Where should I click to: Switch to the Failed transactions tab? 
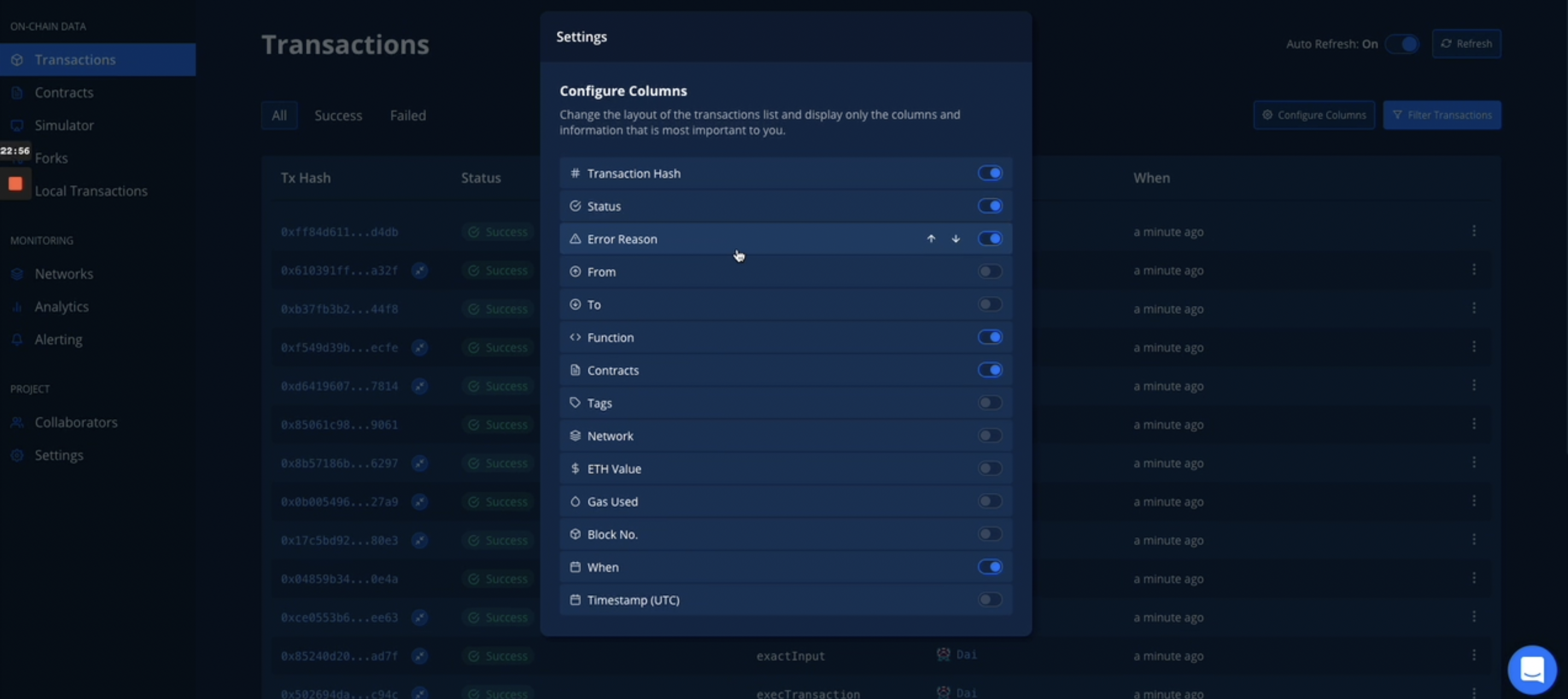(x=408, y=114)
